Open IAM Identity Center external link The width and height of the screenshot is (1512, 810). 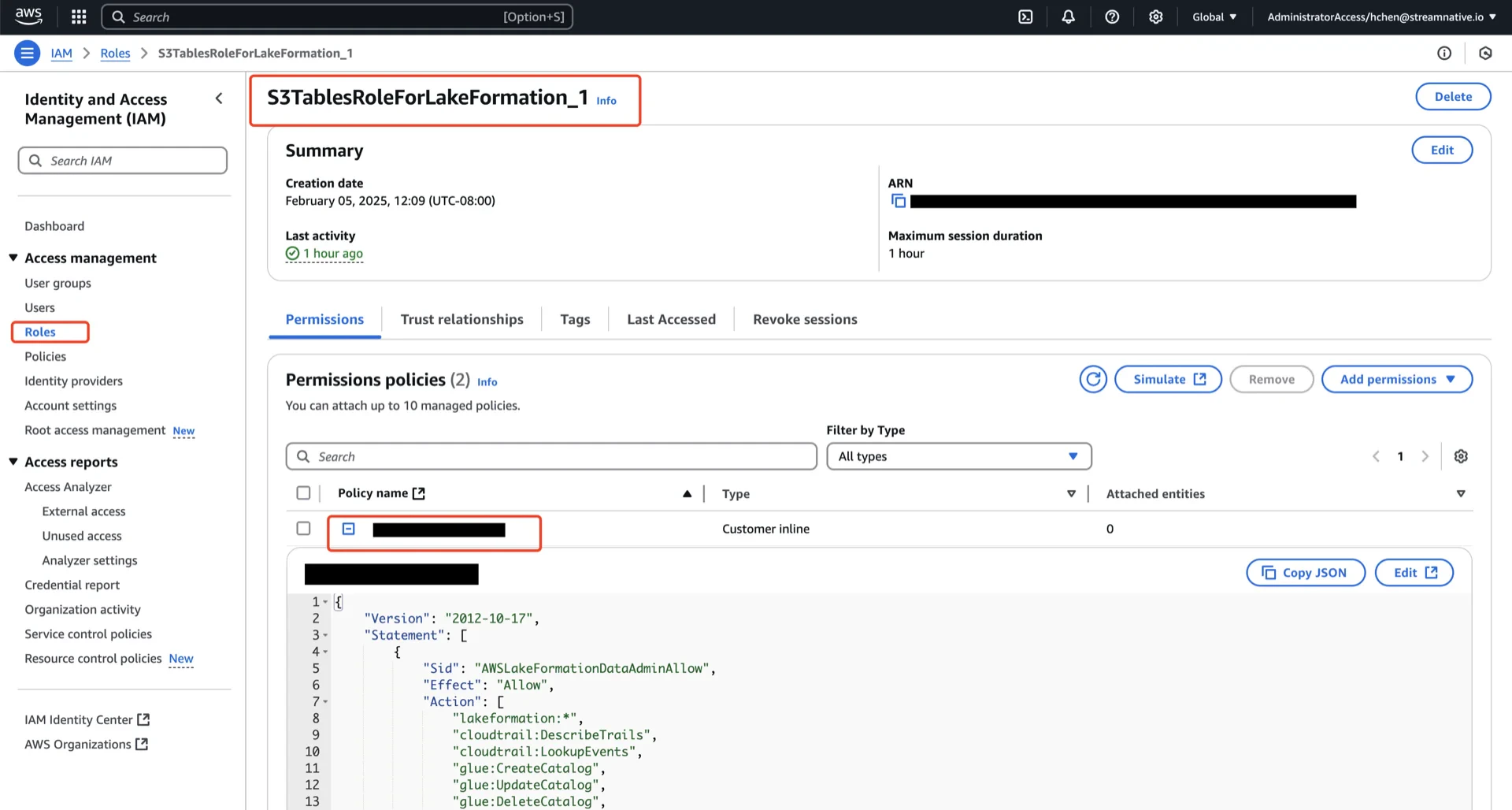click(87, 719)
